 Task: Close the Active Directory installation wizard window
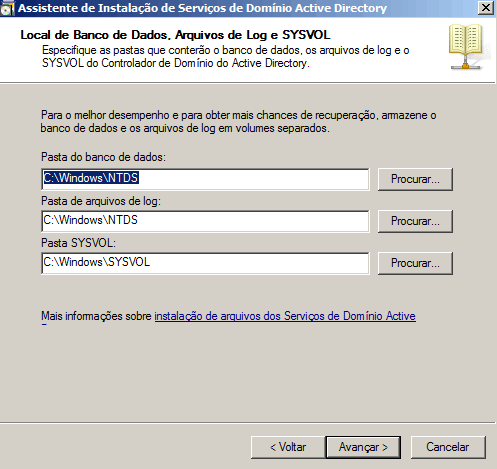(x=486, y=7)
